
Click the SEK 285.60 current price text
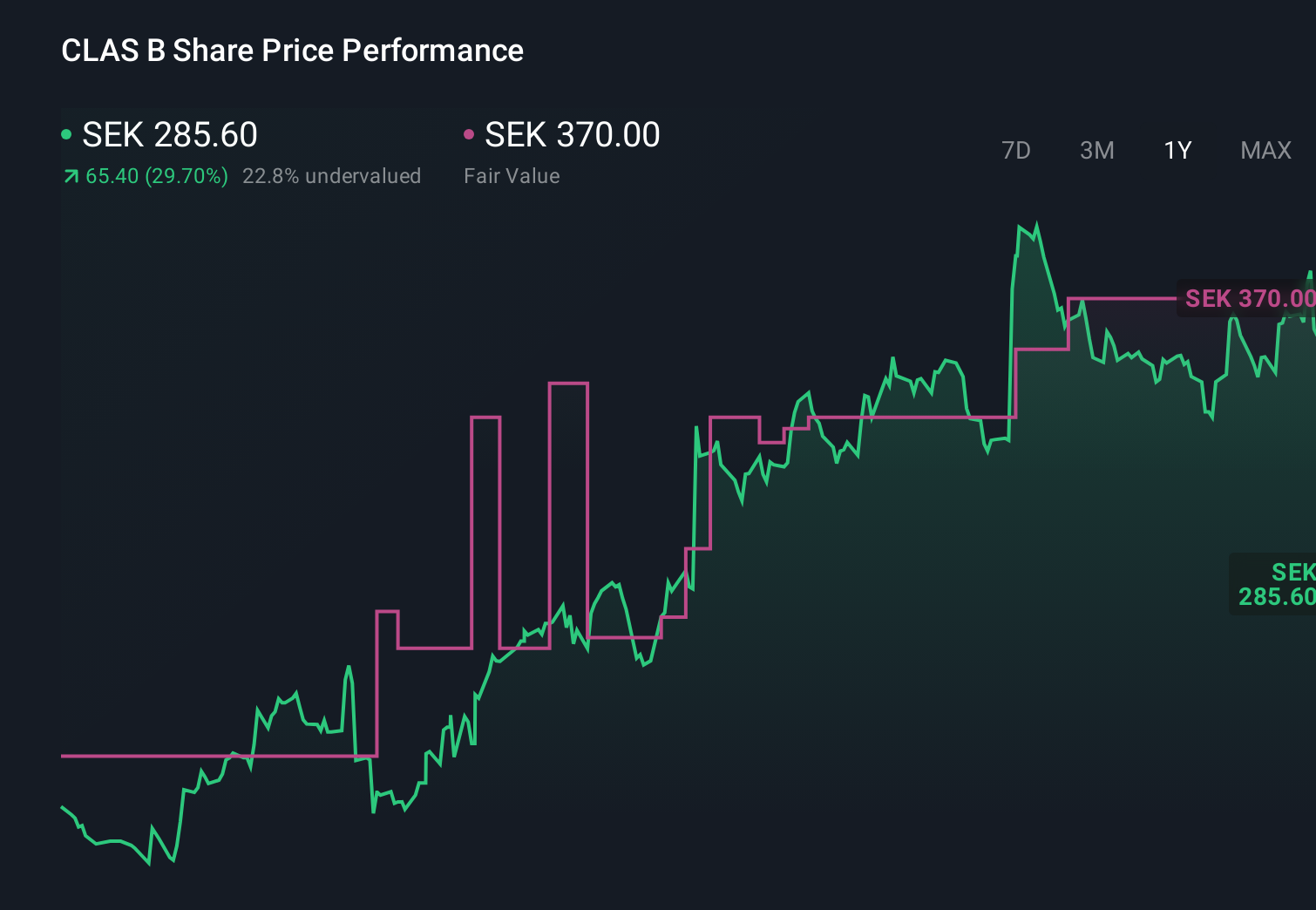[x=169, y=135]
